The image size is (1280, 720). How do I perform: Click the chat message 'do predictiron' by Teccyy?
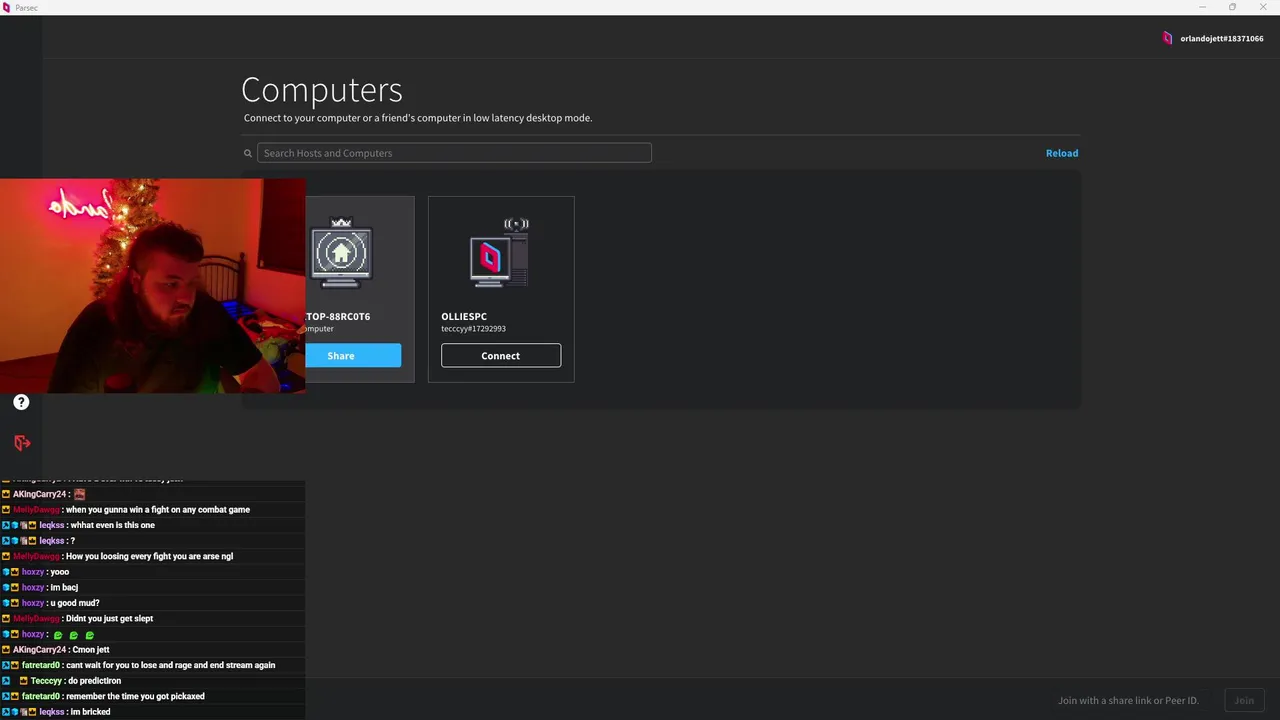click(94, 681)
